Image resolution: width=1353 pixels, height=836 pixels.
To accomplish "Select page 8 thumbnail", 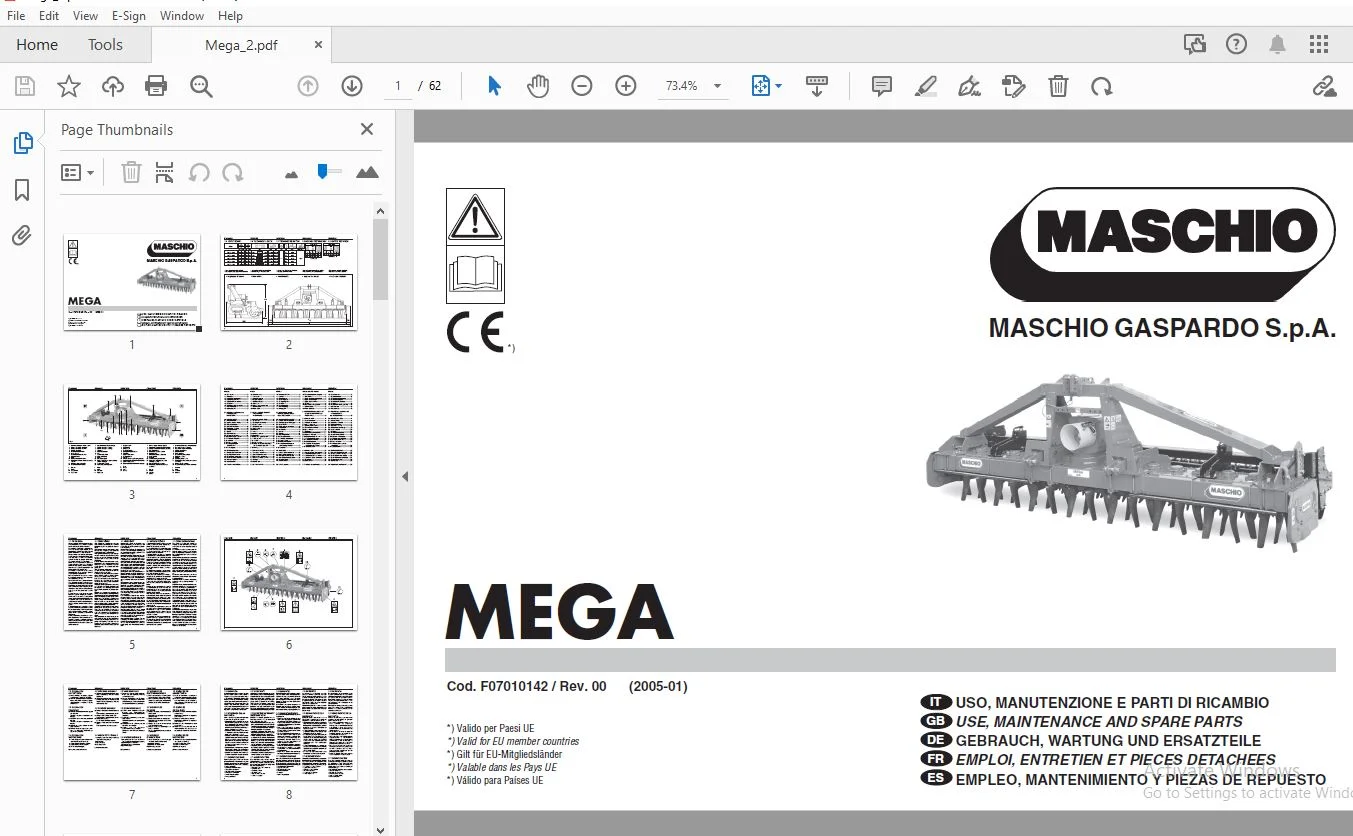I will point(289,732).
